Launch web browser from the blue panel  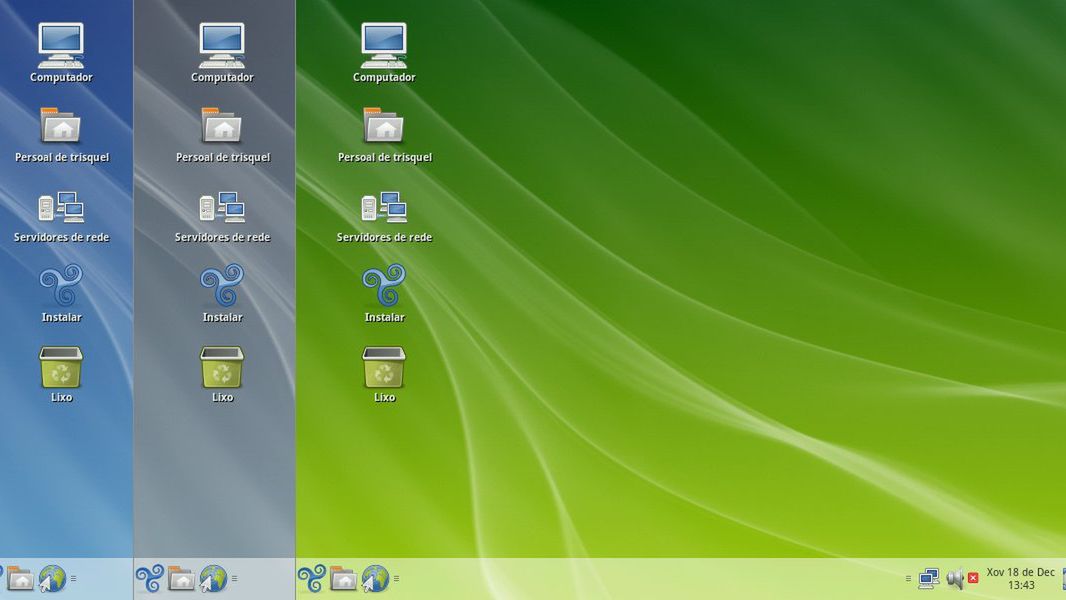[52, 578]
